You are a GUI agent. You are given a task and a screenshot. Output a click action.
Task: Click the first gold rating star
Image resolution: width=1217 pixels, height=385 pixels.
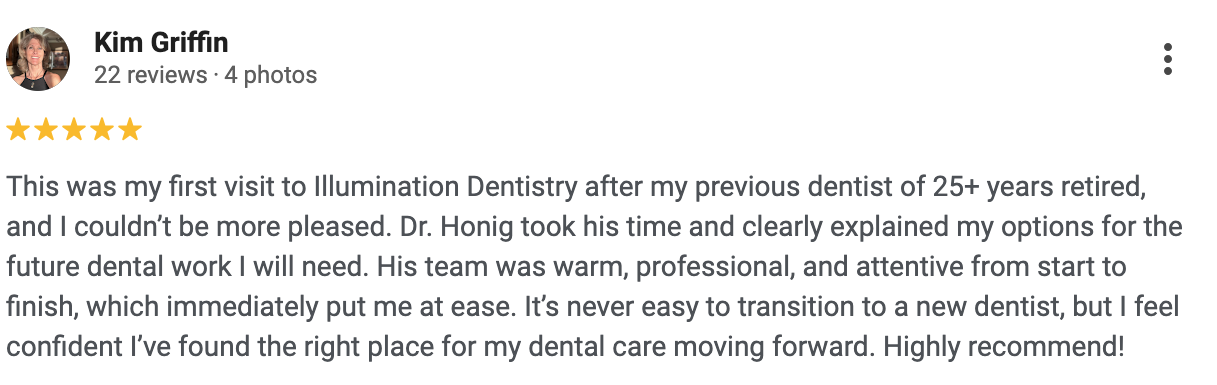[19, 130]
